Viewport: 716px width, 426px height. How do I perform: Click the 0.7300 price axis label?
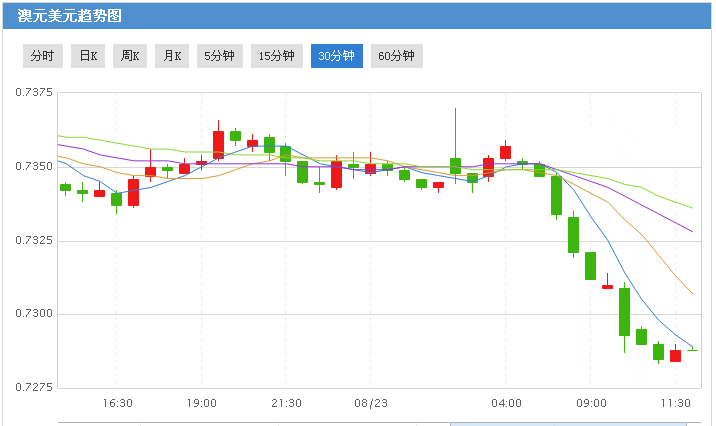tap(32, 314)
